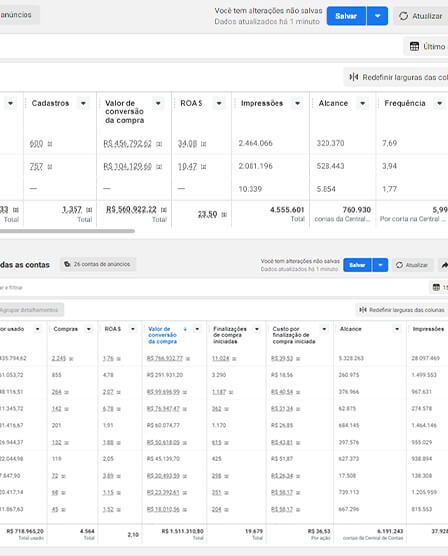Viewport: 448px width, 556px height.
Task: Click the icon next to R$ 456.792,62 value
Action: point(159,144)
